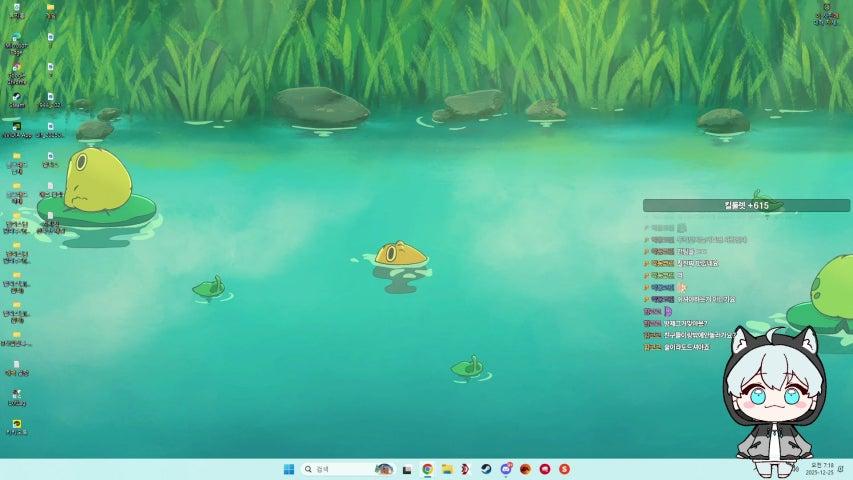Click the yellow app icon at bottom of left desktop column
This screenshot has width=853, height=480.
pyautogui.click(x=16, y=425)
